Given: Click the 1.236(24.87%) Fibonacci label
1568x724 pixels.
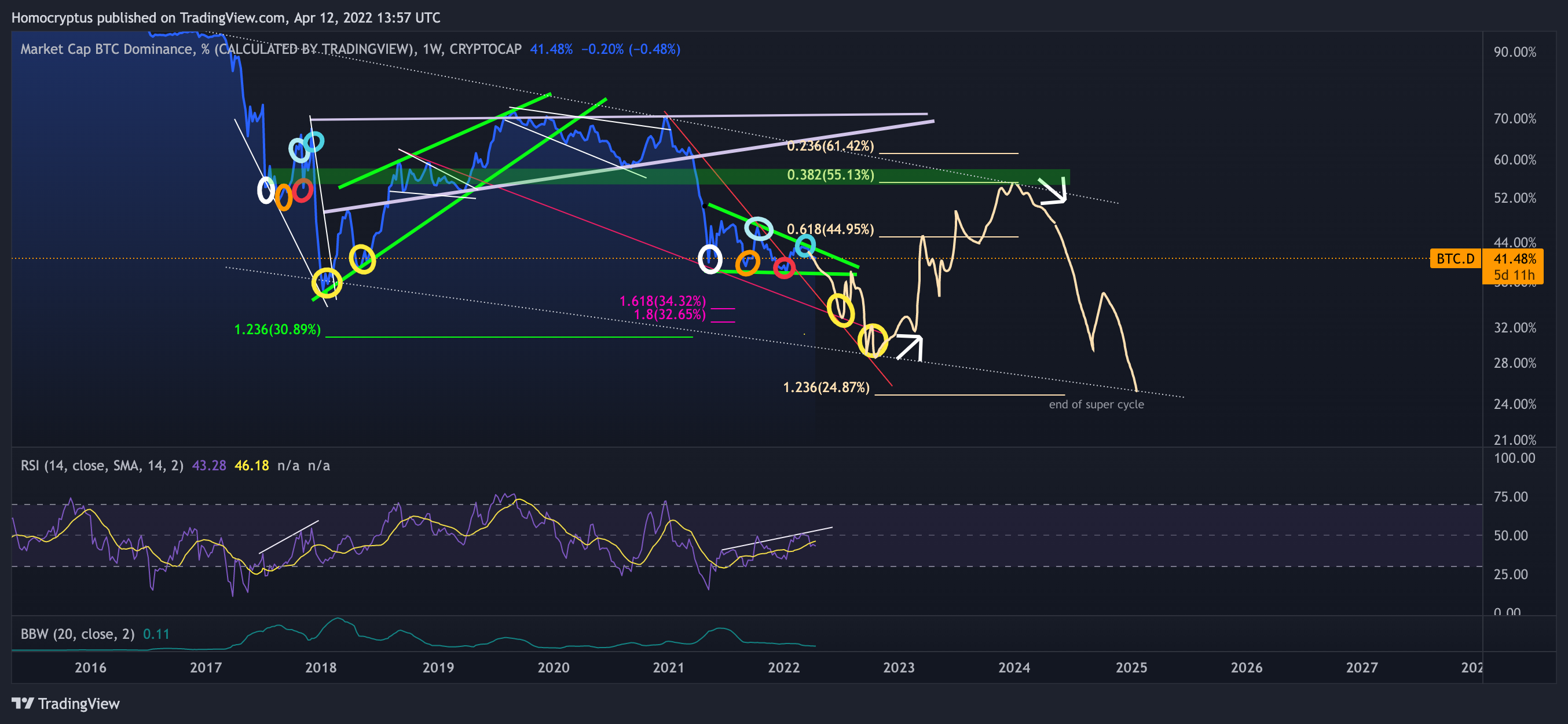Looking at the screenshot, I should 826,387.
